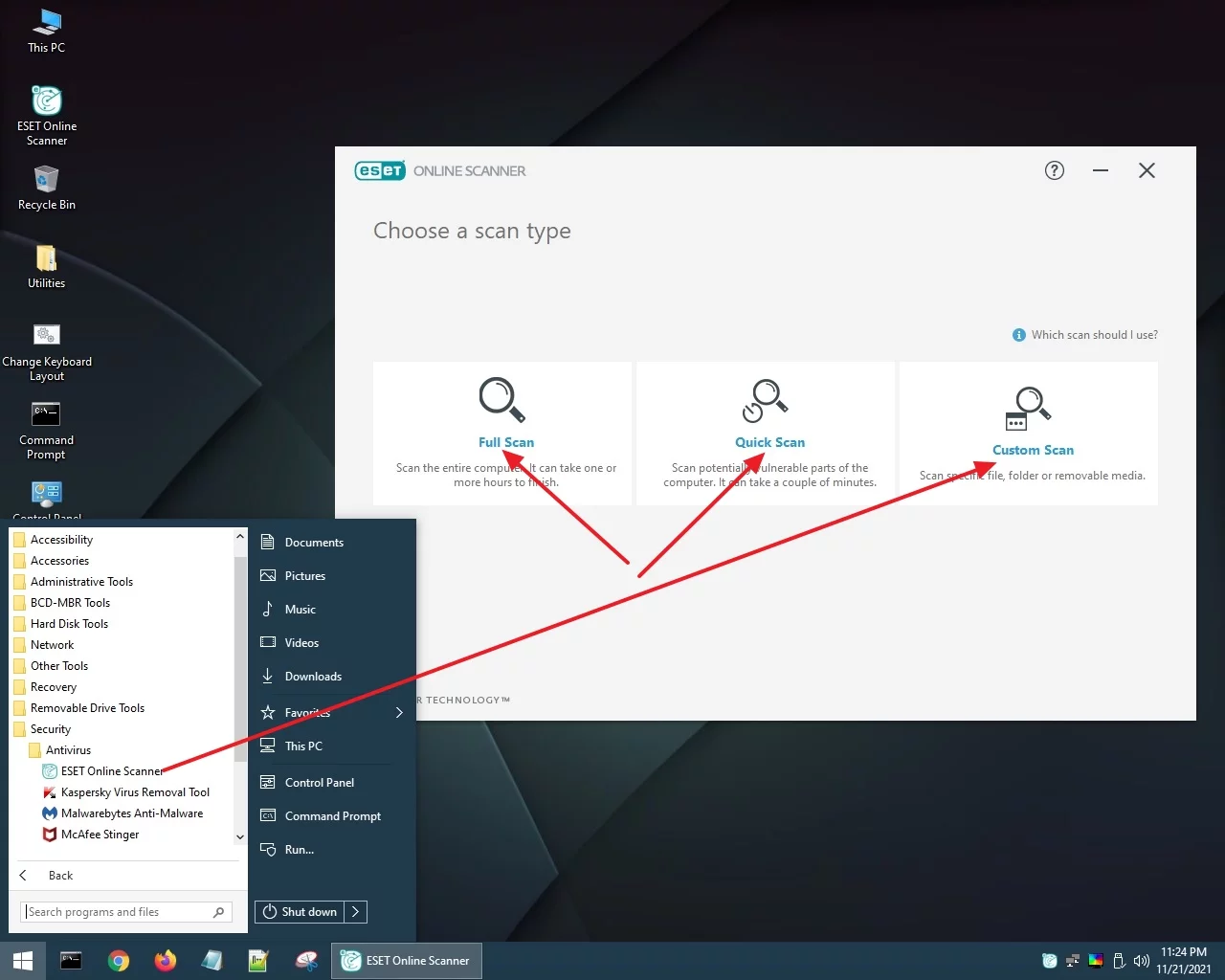Viewport: 1225px width, 980px height.
Task: Open Command Prompt from the Start menu
Action: tap(332, 816)
